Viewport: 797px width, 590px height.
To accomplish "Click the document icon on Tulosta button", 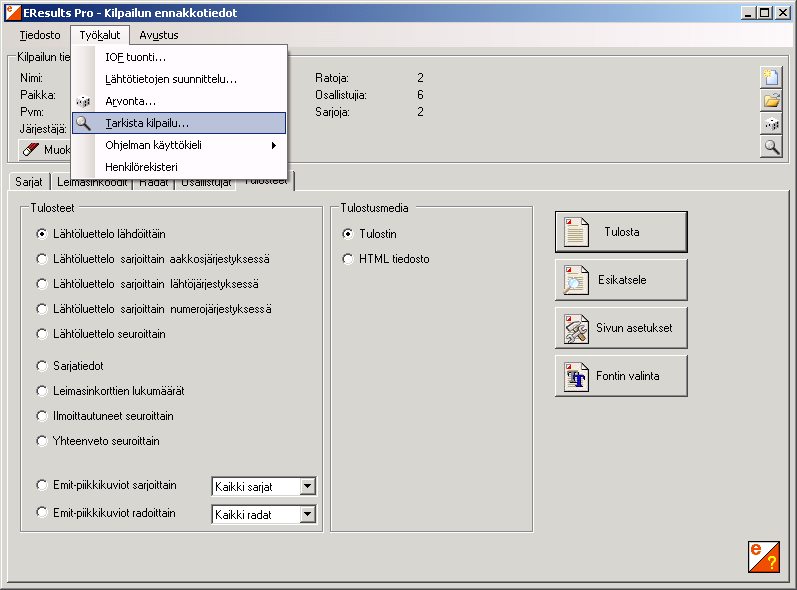I will coord(576,232).
